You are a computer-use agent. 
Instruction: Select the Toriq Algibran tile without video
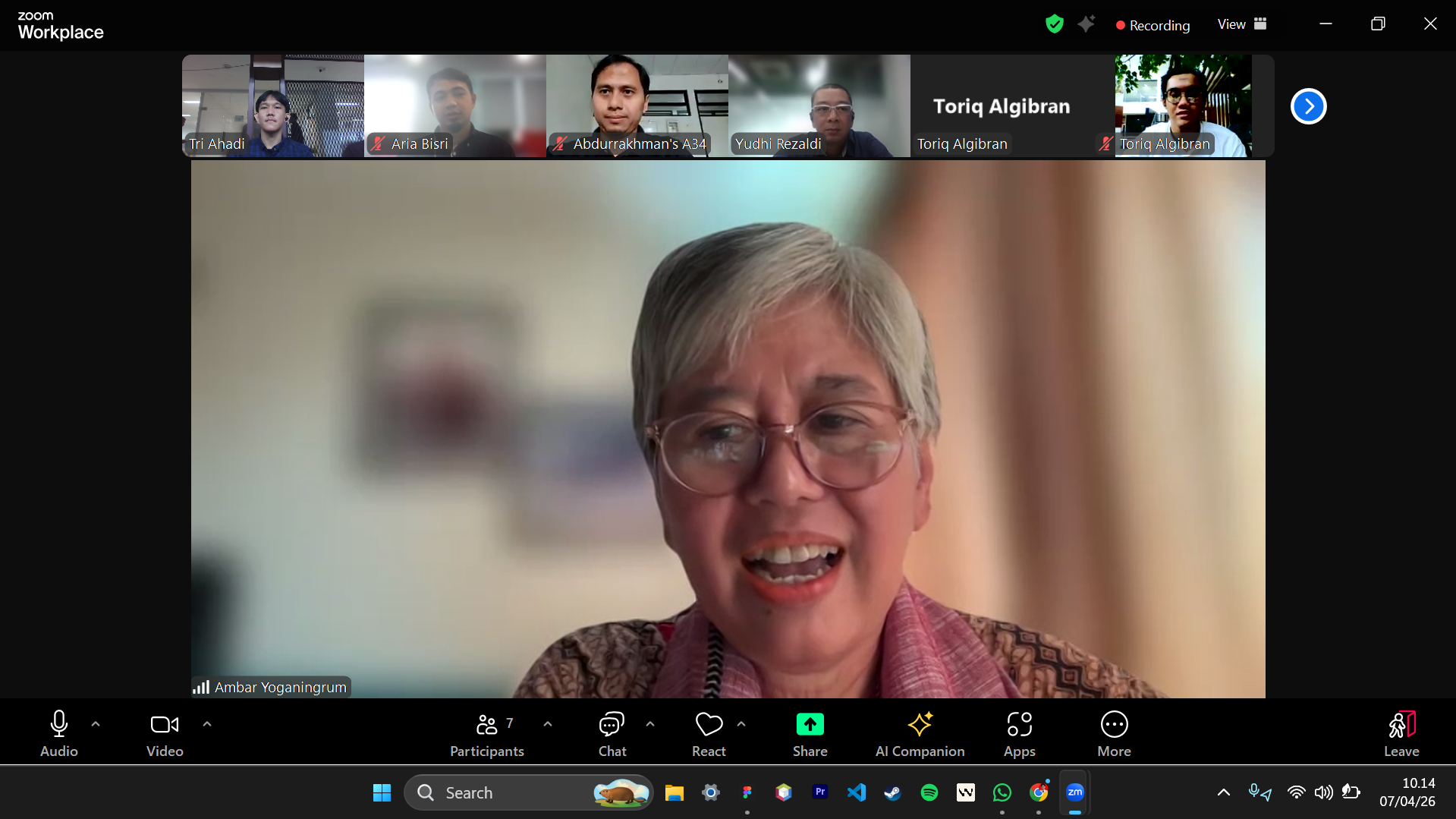[1002, 106]
